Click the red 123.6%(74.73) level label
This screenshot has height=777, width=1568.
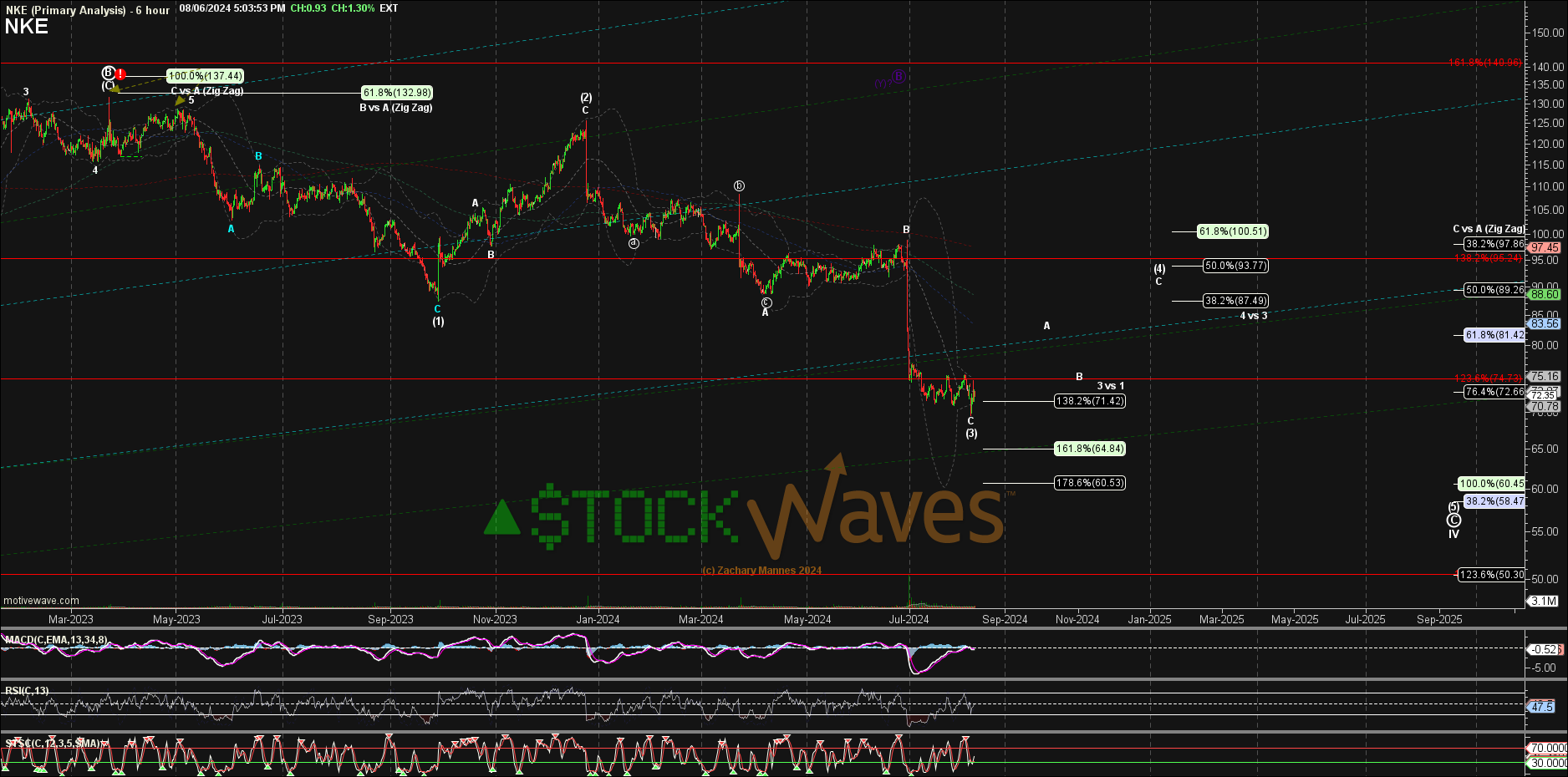coord(1489,378)
